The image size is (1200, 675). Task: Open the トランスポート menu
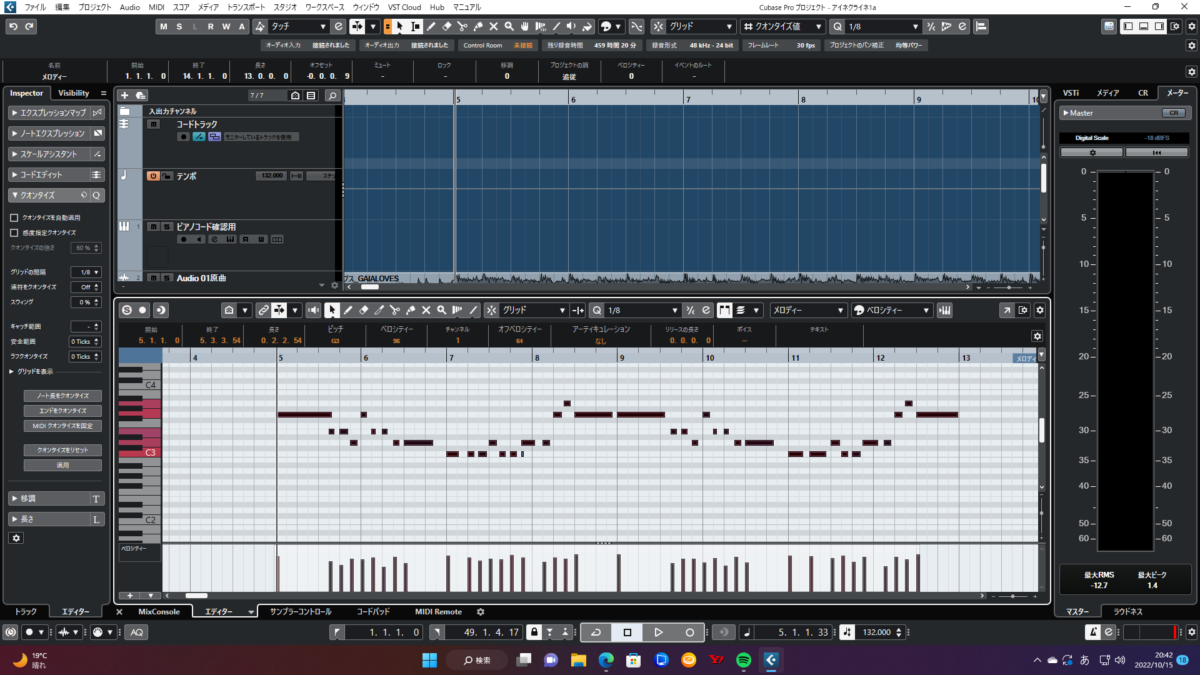[244, 7]
